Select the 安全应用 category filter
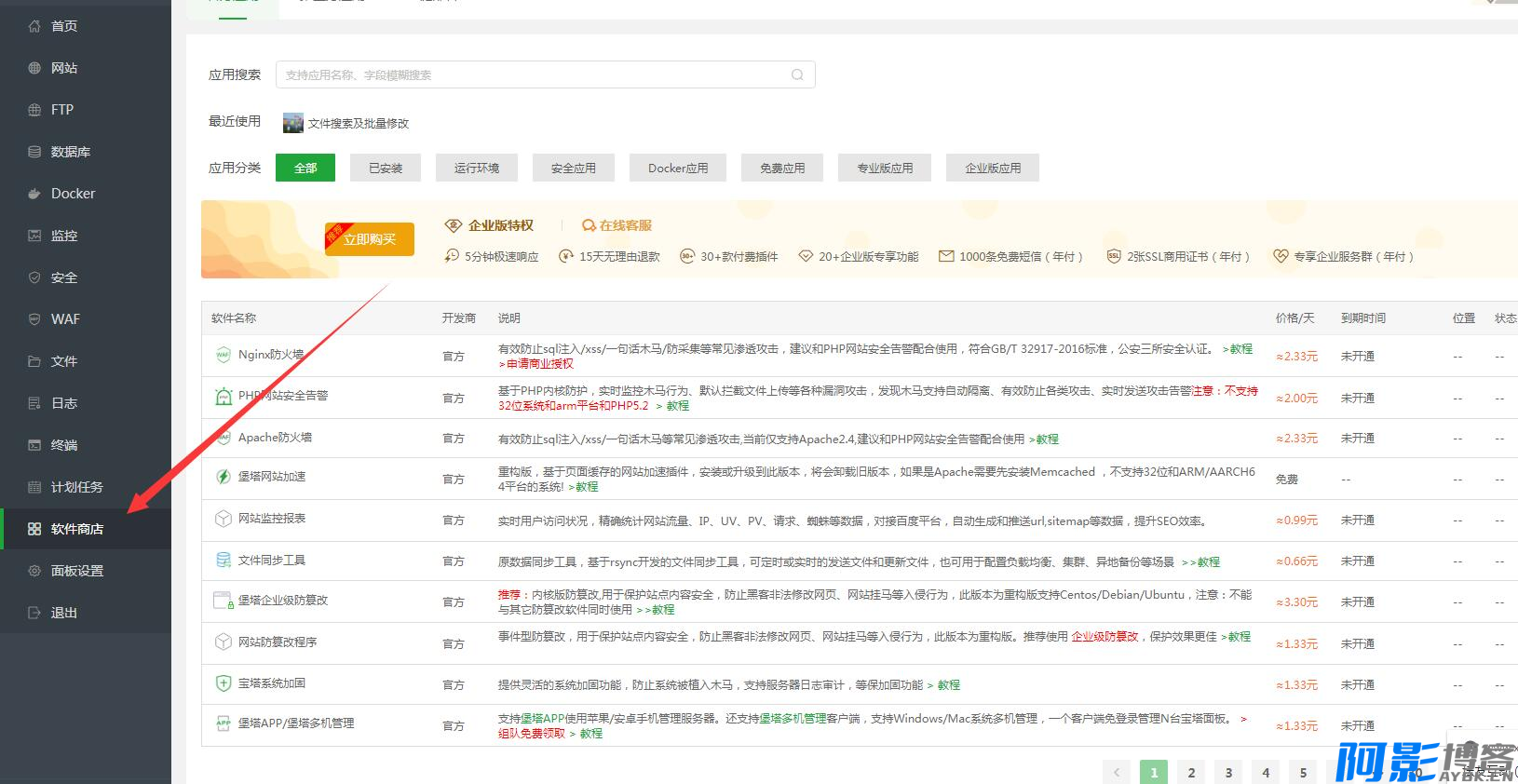 (x=574, y=168)
